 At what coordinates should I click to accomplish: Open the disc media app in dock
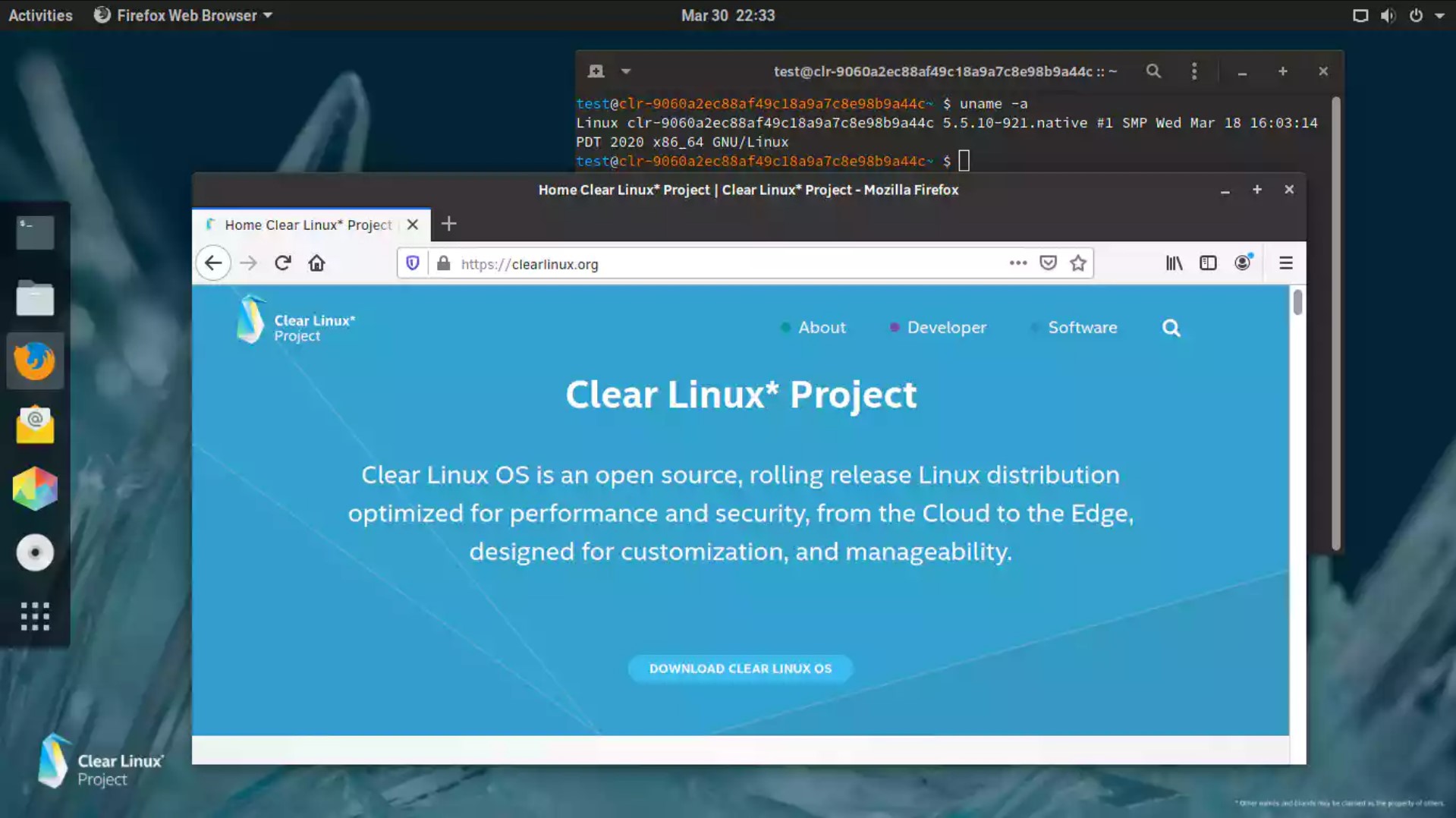tap(35, 552)
